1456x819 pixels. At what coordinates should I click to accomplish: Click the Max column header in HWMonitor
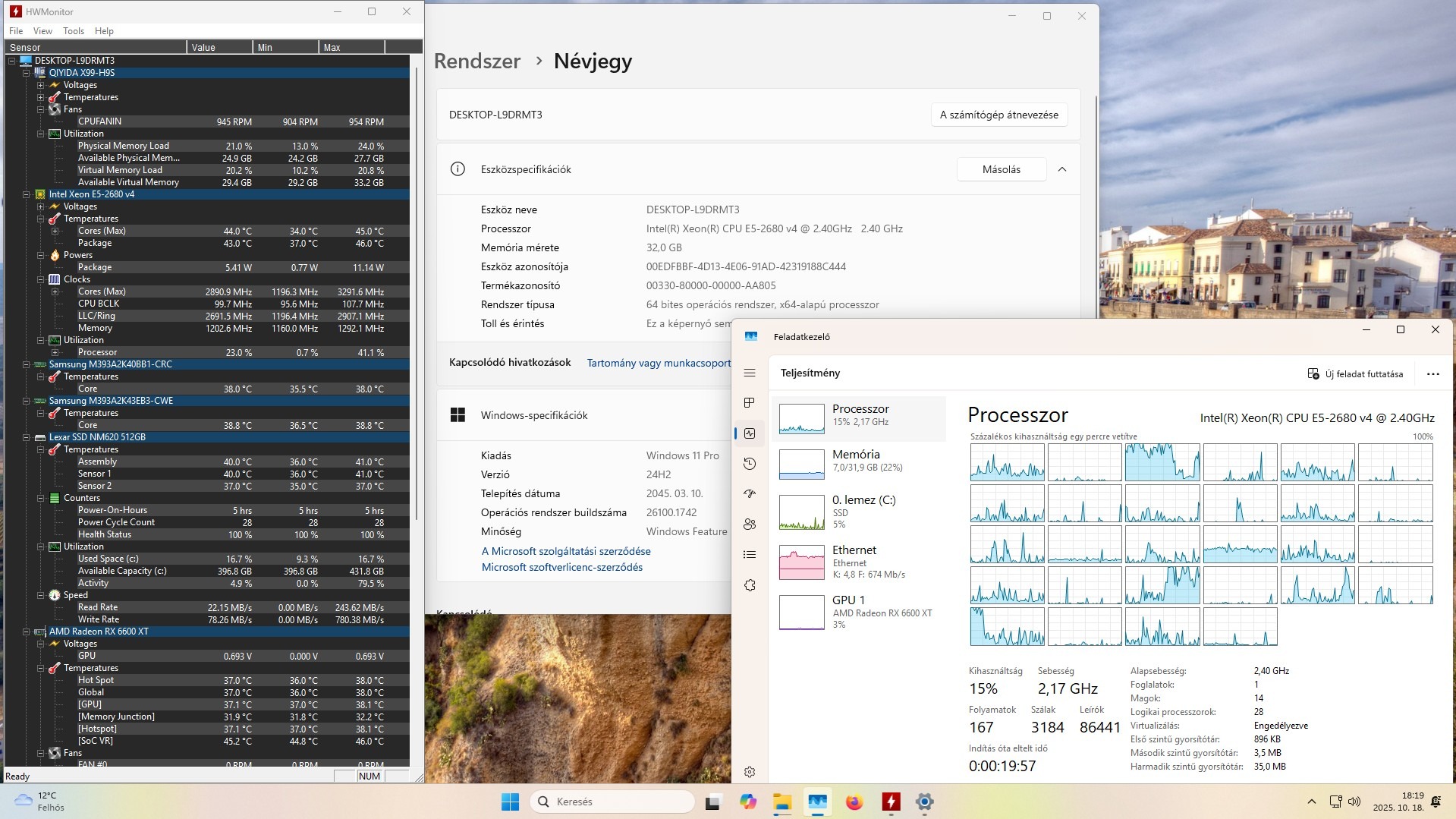351,47
